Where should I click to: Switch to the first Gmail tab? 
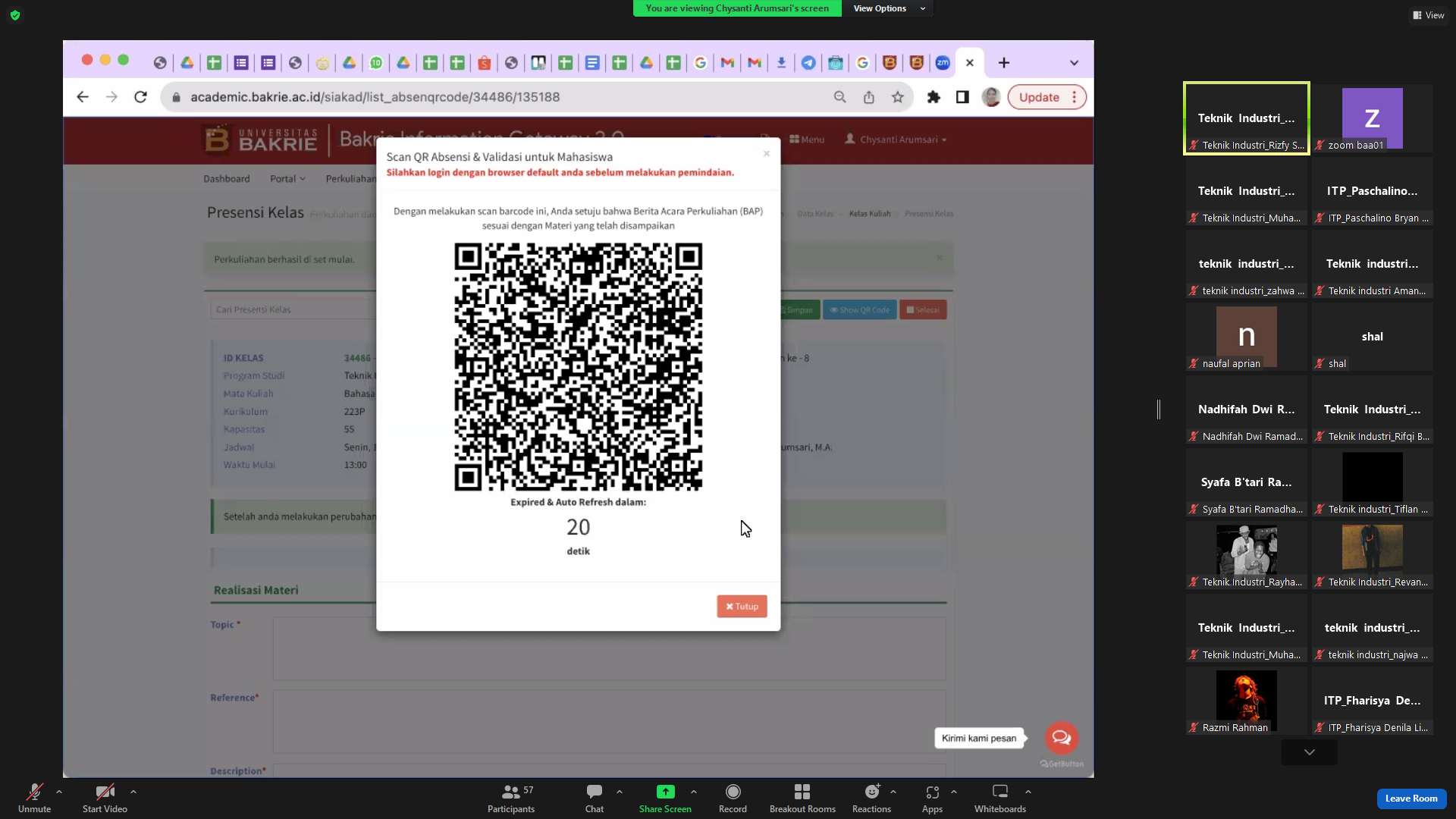(727, 63)
